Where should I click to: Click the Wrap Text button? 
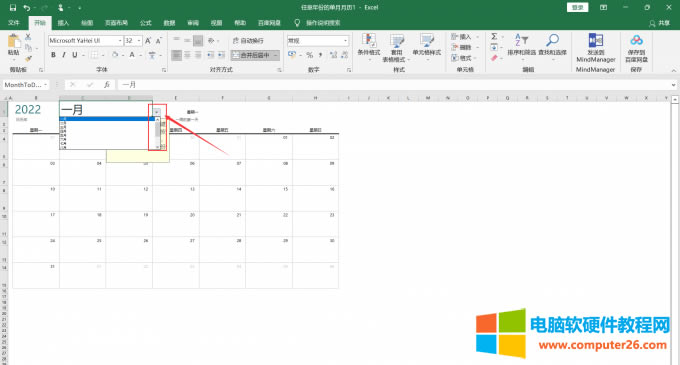(248, 40)
